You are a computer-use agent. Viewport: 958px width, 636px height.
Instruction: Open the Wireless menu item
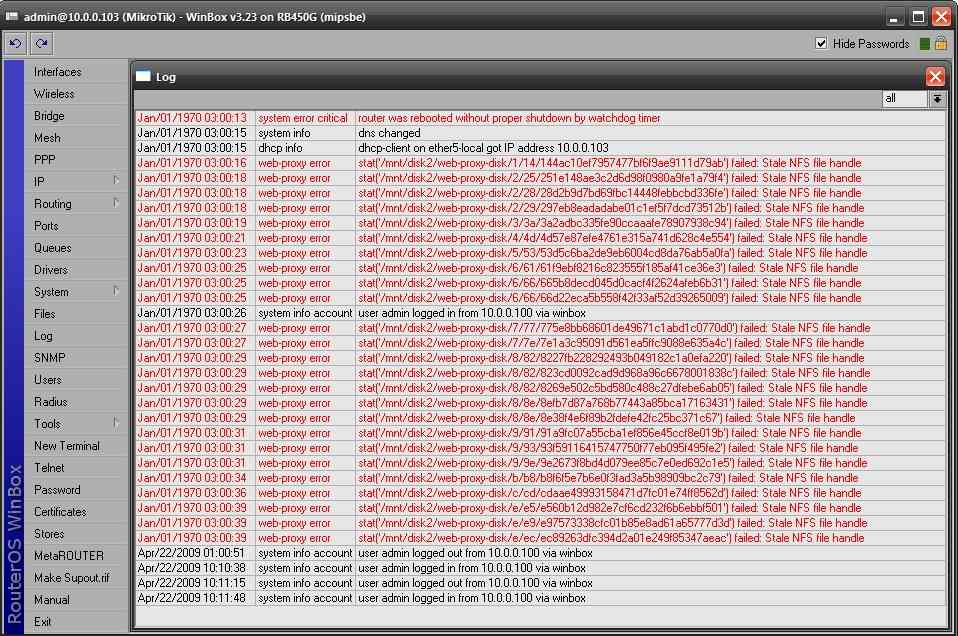[x=54, y=93]
